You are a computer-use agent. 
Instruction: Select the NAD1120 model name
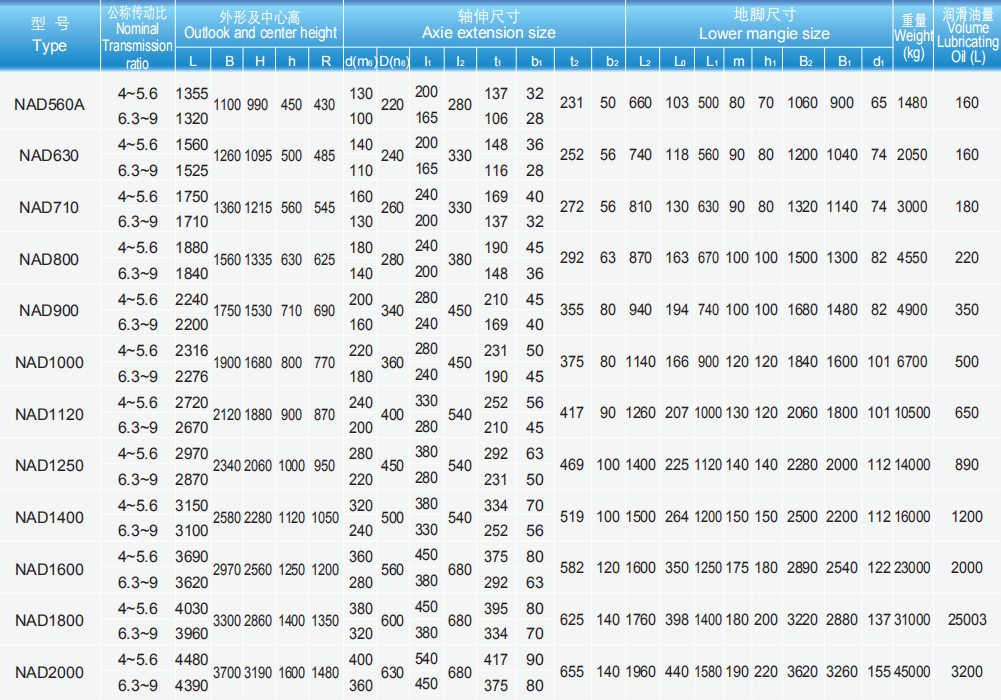pyautogui.click(x=49, y=414)
